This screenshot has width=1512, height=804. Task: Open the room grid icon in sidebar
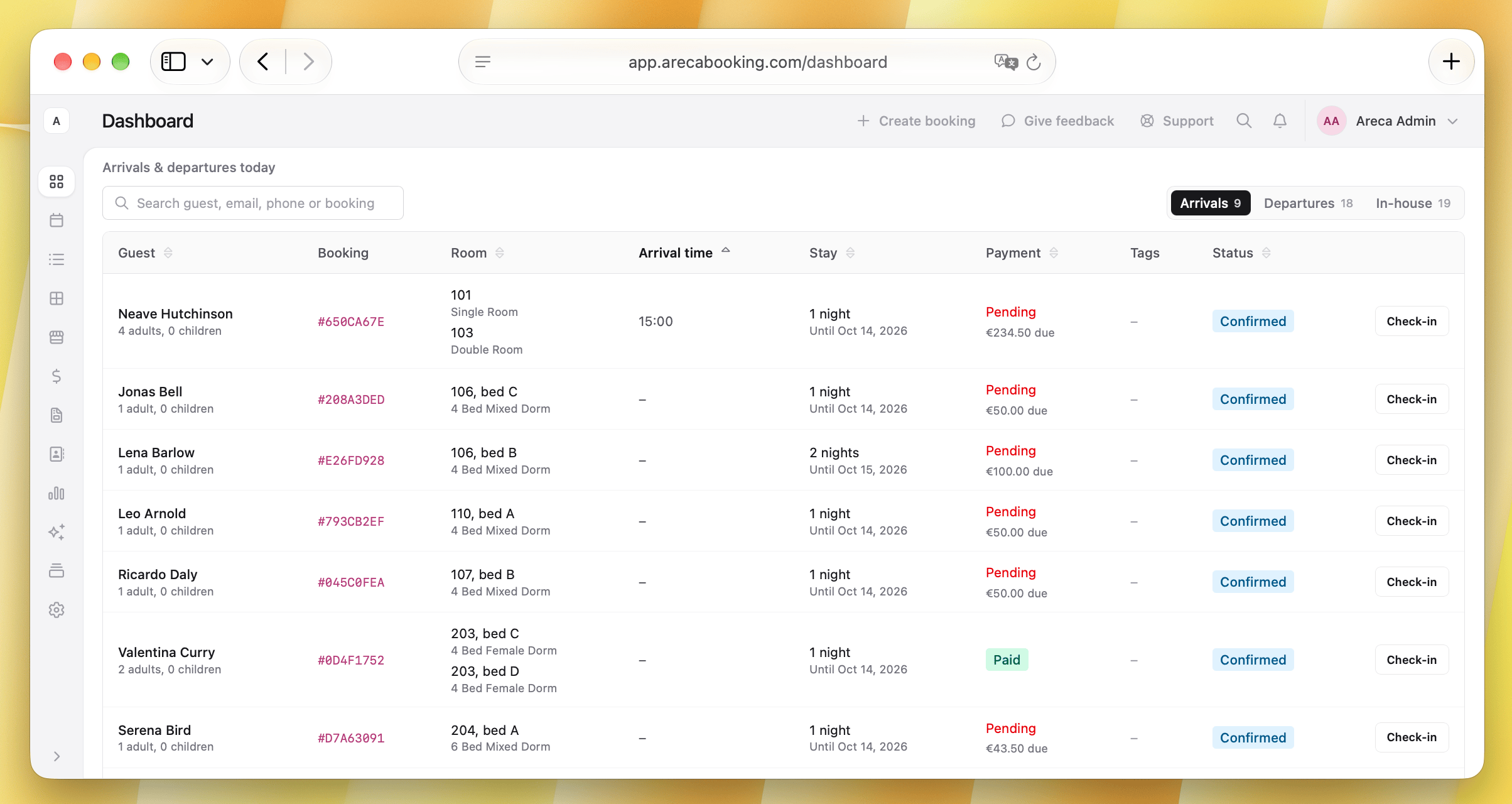(x=57, y=298)
